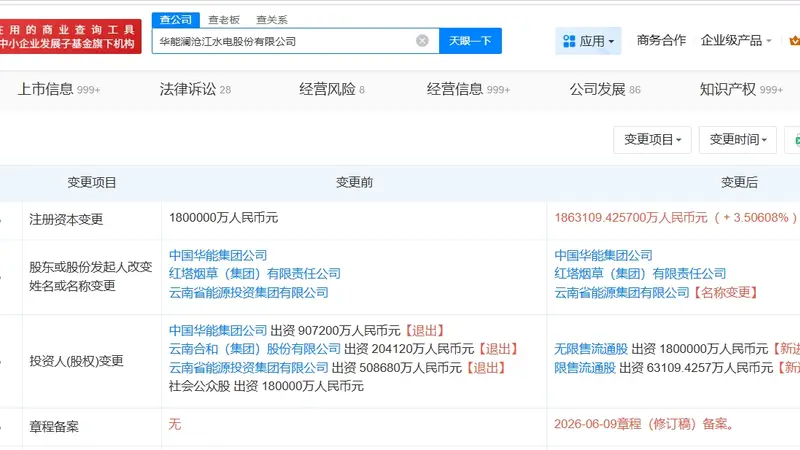The height and width of the screenshot is (450, 800).
Task: Open the 上市信息 section tab
Action: pos(59,90)
